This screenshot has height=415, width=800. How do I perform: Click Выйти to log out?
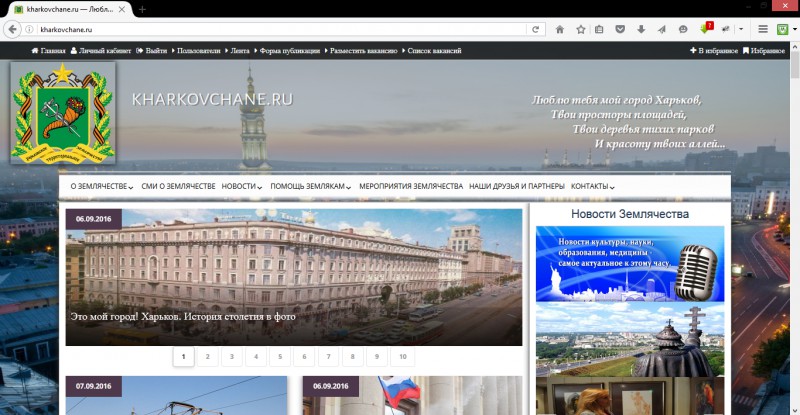(152, 51)
